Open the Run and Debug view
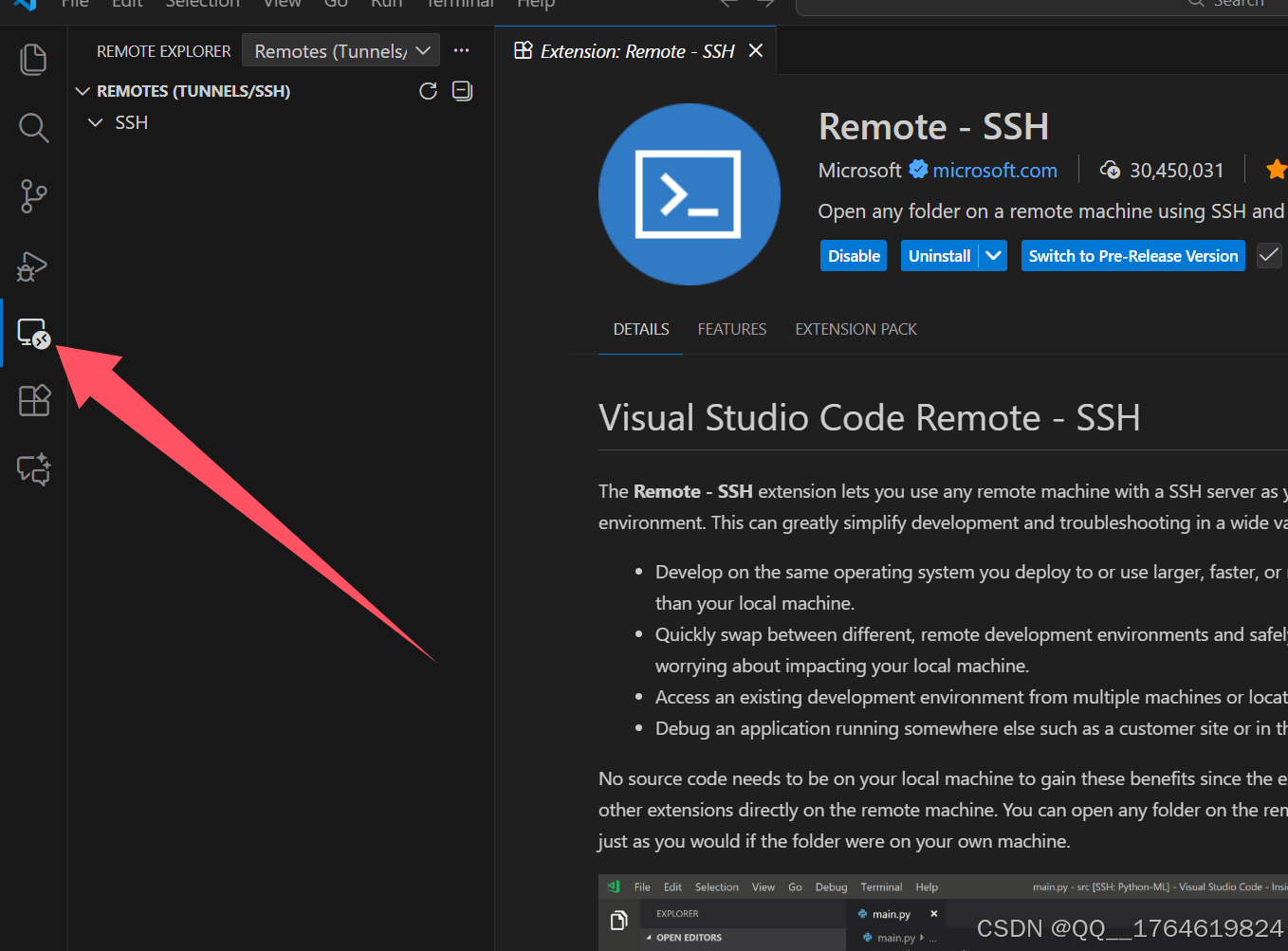 click(33, 266)
